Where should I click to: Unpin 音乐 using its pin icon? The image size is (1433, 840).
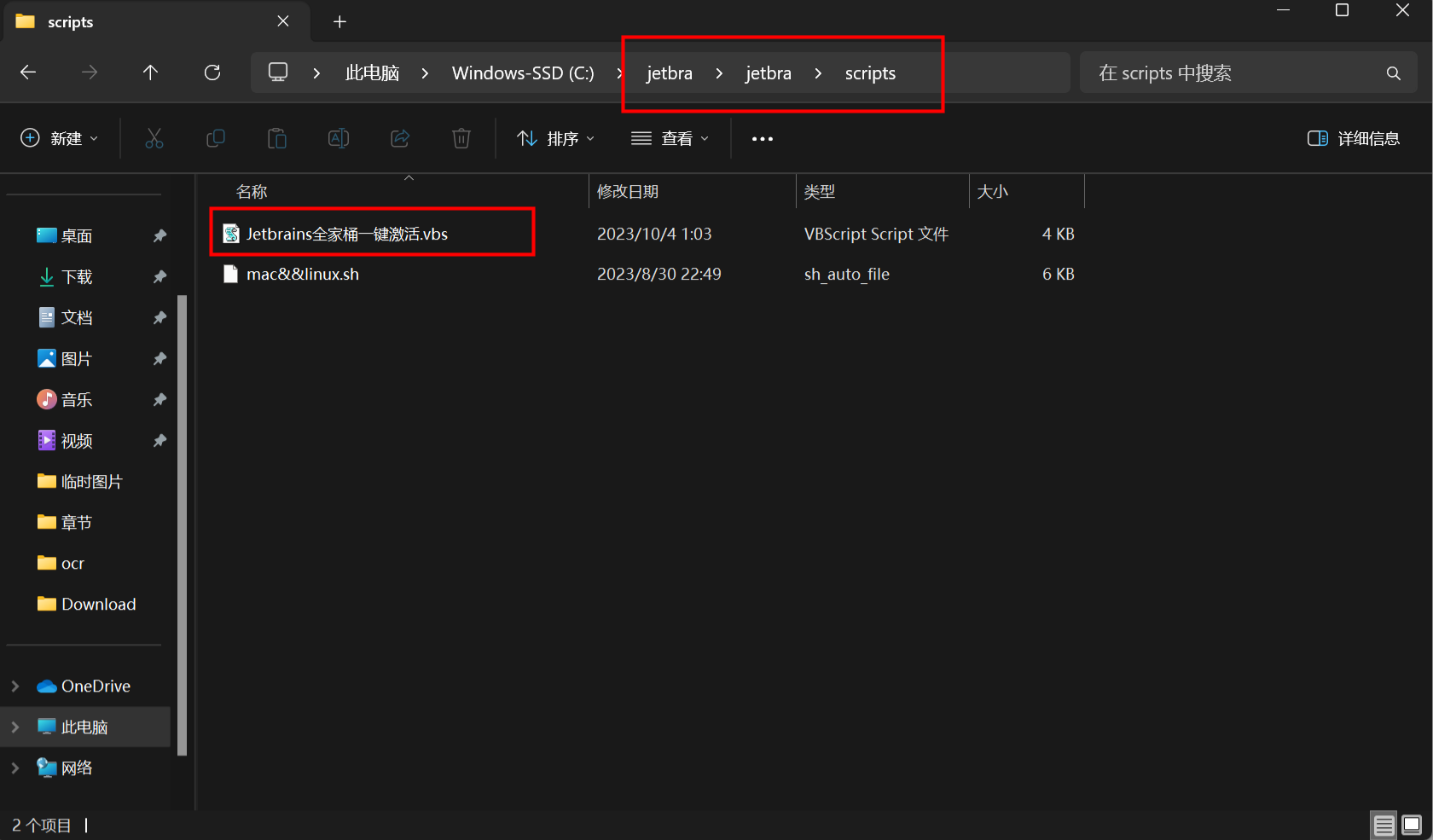point(160,399)
